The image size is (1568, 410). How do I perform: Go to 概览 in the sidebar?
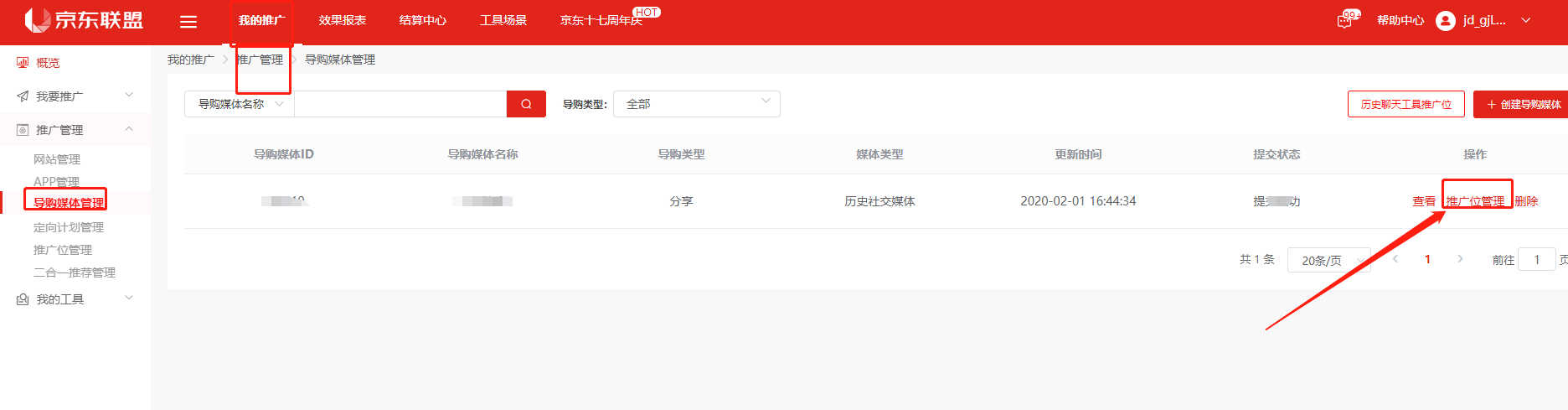(48, 63)
